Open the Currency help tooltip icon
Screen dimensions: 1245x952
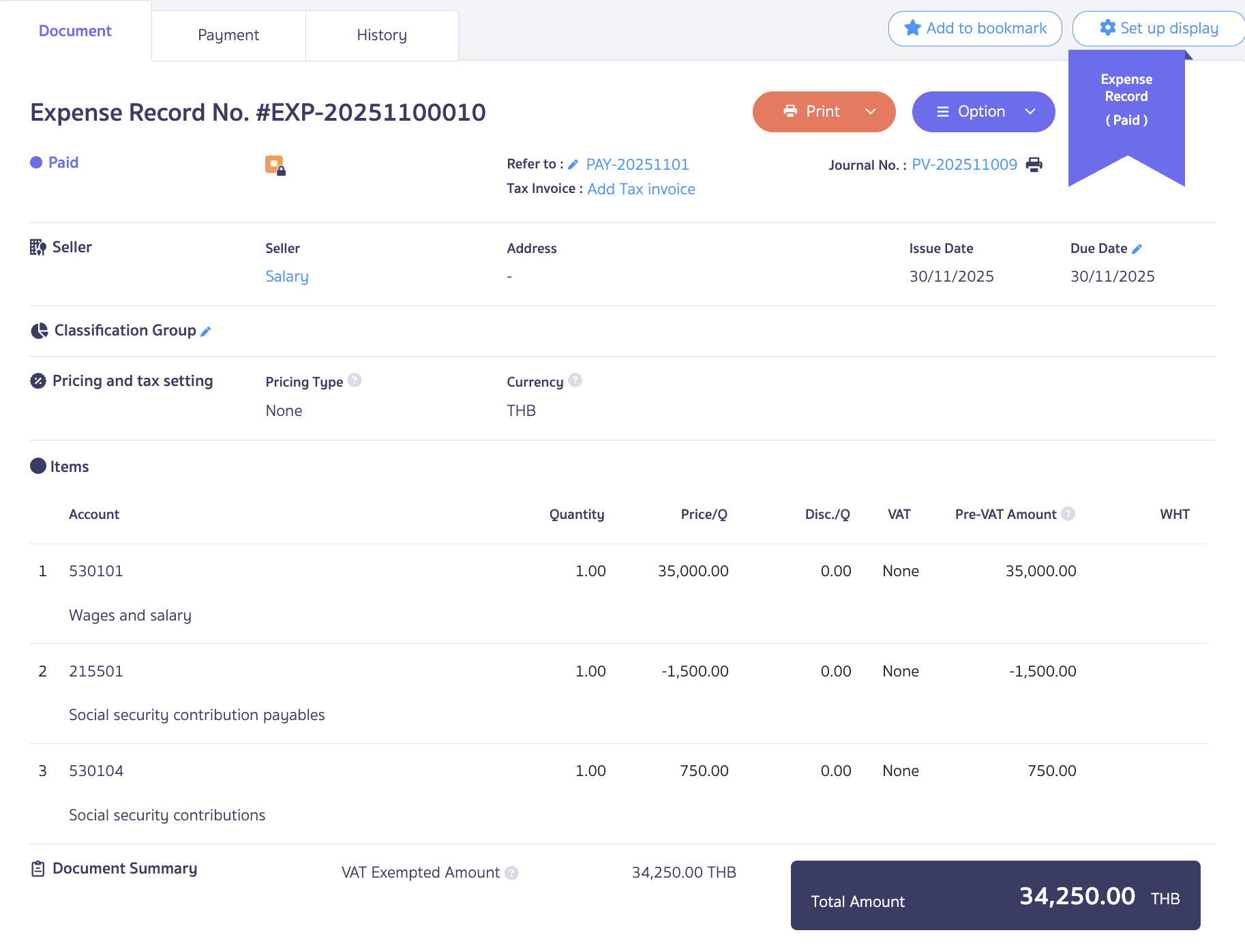click(575, 381)
